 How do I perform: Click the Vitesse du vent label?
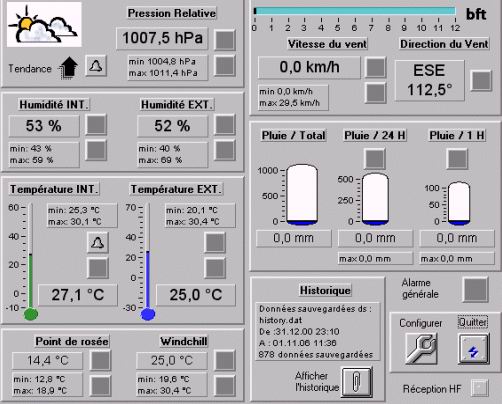click(327, 44)
